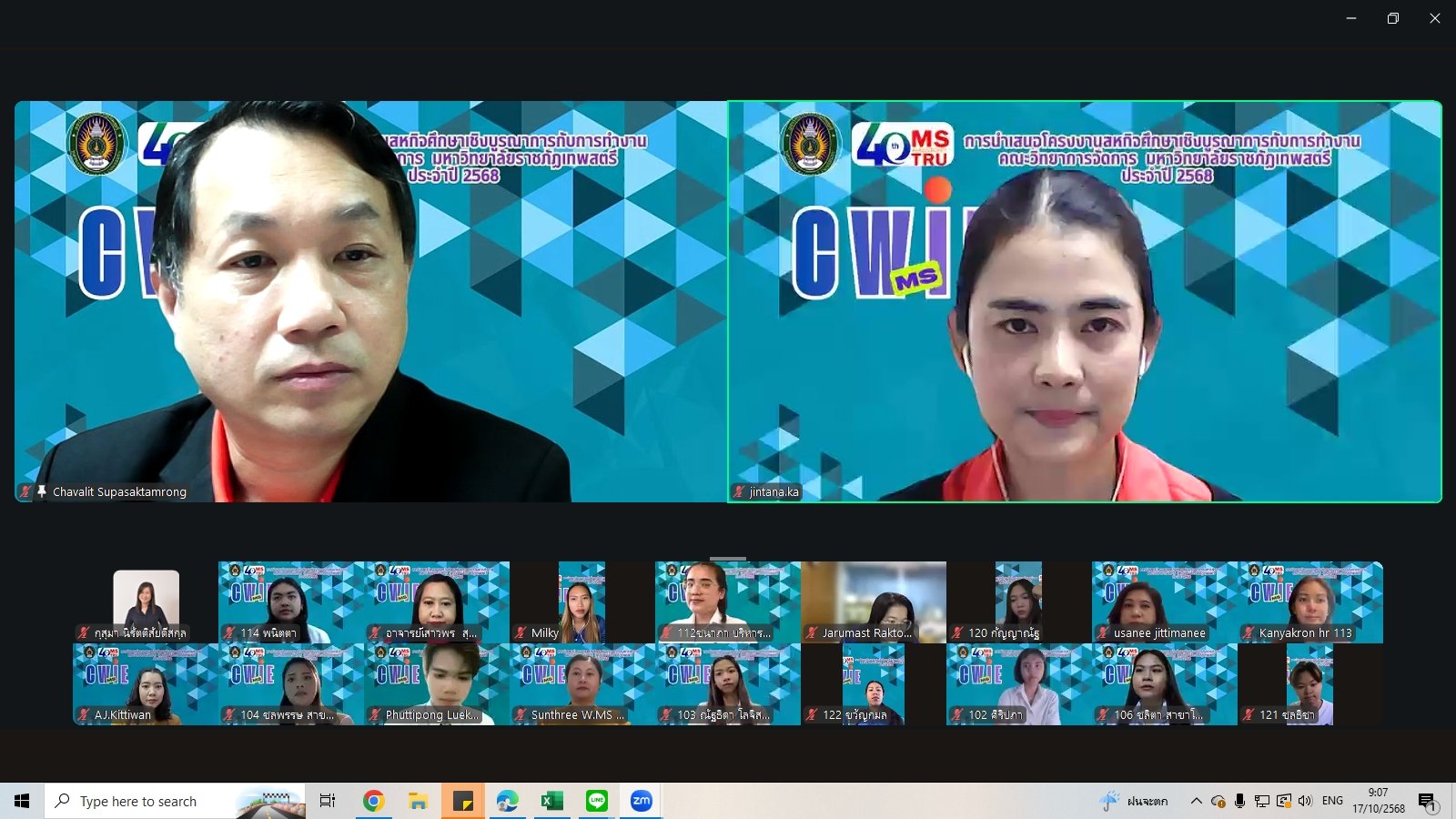This screenshot has width=1456, height=819.
Task: Open the clock and calendar flyout
Action: pyautogui.click(x=1378, y=801)
